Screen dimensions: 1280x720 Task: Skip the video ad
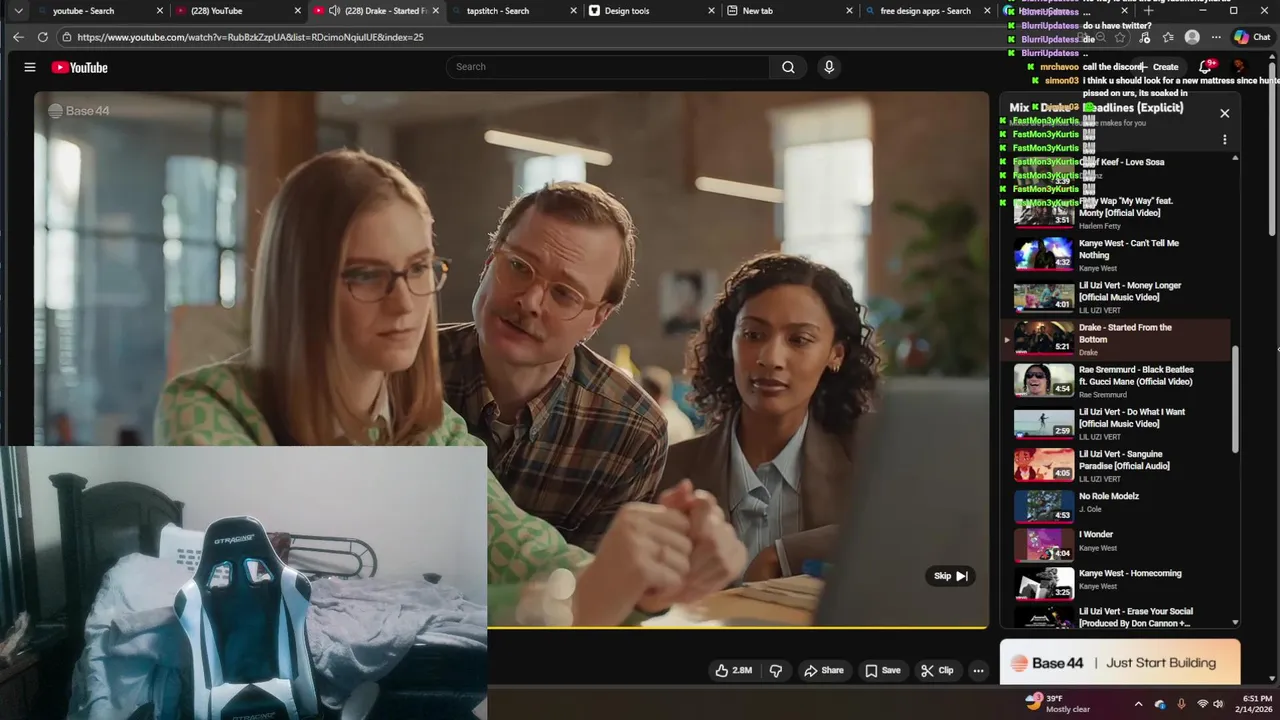click(950, 576)
